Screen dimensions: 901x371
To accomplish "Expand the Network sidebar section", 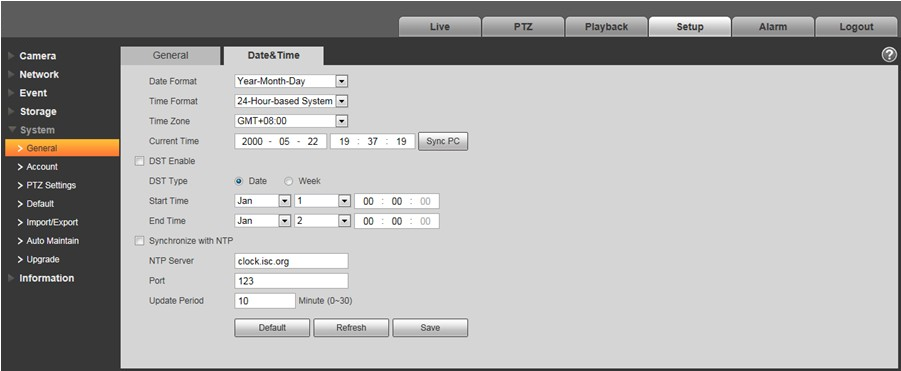I will pyautogui.click(x=38, y=74).
